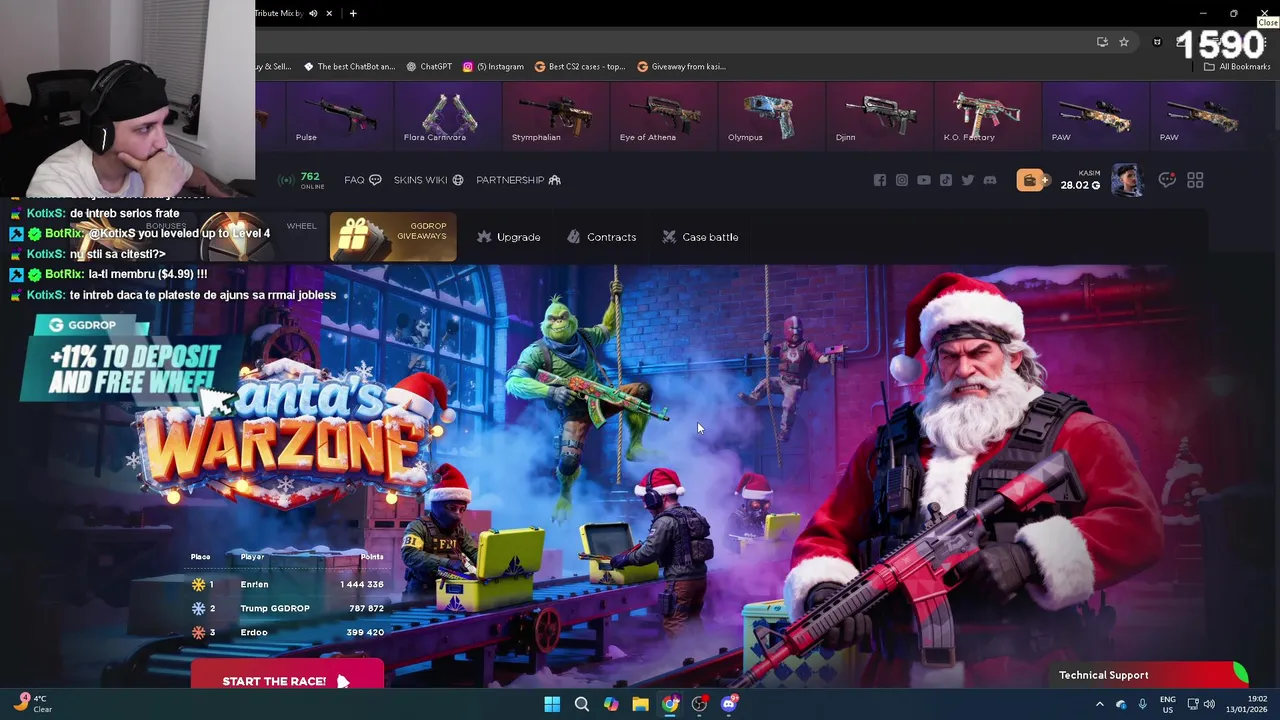Viewport: 1280px width, 720px height.
Task: Open the Technical Support chat button
Action: (x=1148, y=675)
